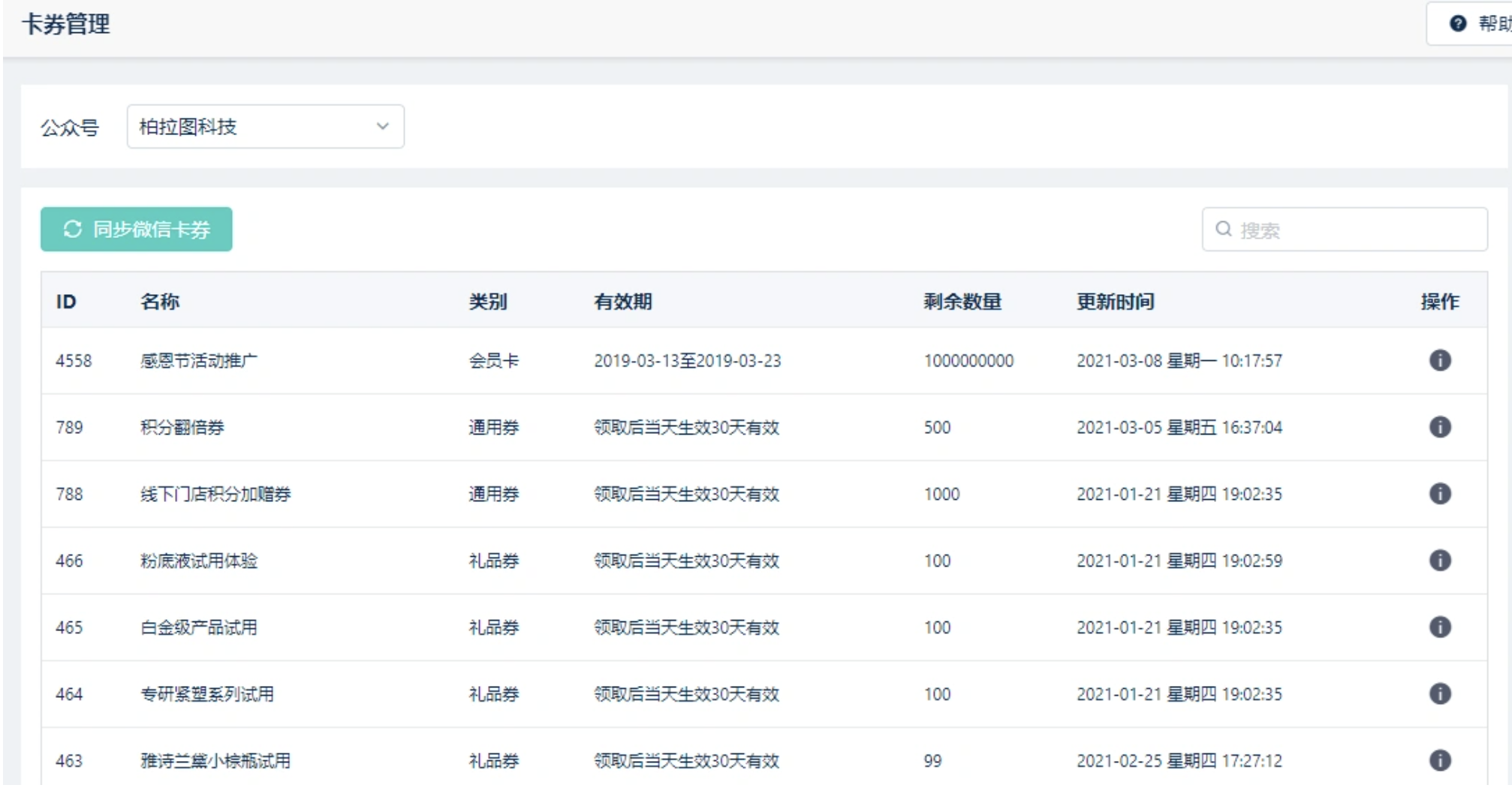Focus the 搜索 input field
The image size is (1512, 794).
(1344, 229)
